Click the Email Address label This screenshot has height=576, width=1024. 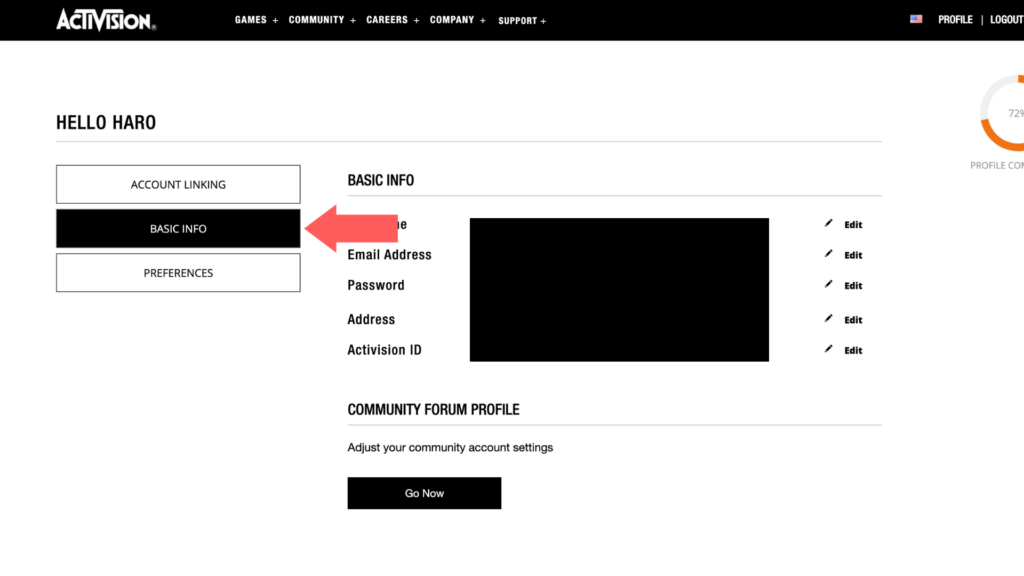click(389, 255)
